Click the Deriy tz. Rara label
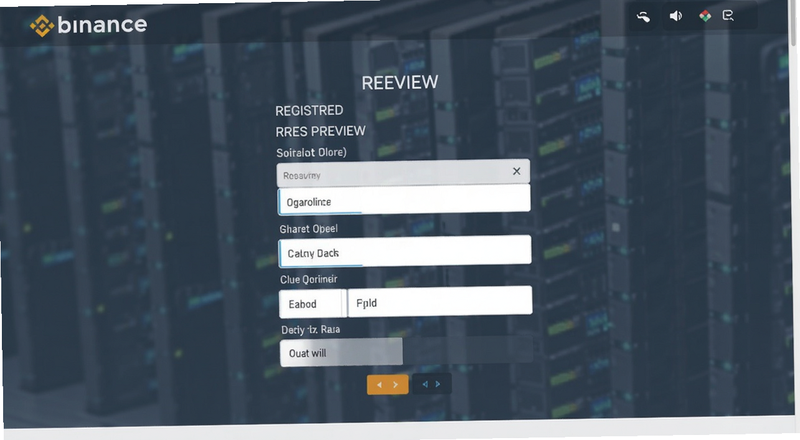Viewport: 800px width, 440px height. coord(311,330)
